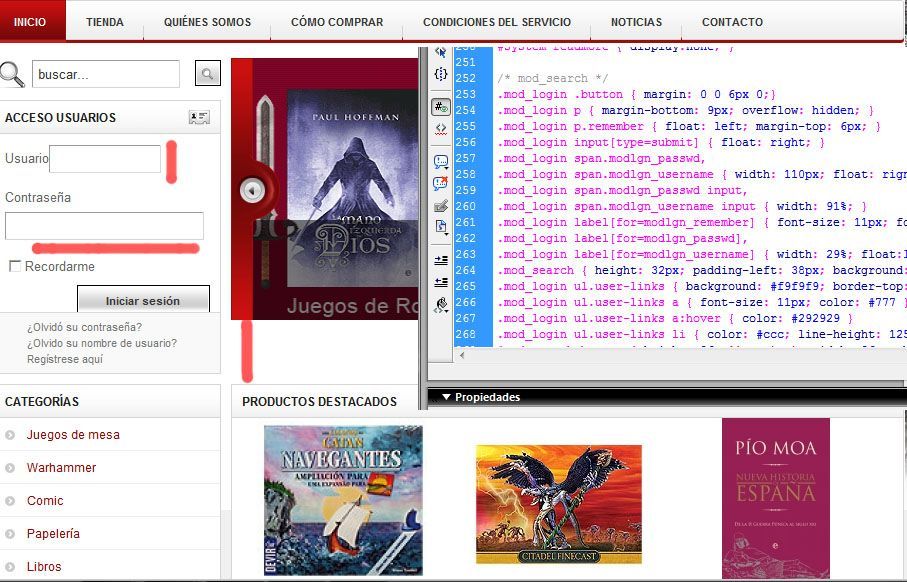
Task: Click the Indent Code icon
Action: [x=441, y=260]
